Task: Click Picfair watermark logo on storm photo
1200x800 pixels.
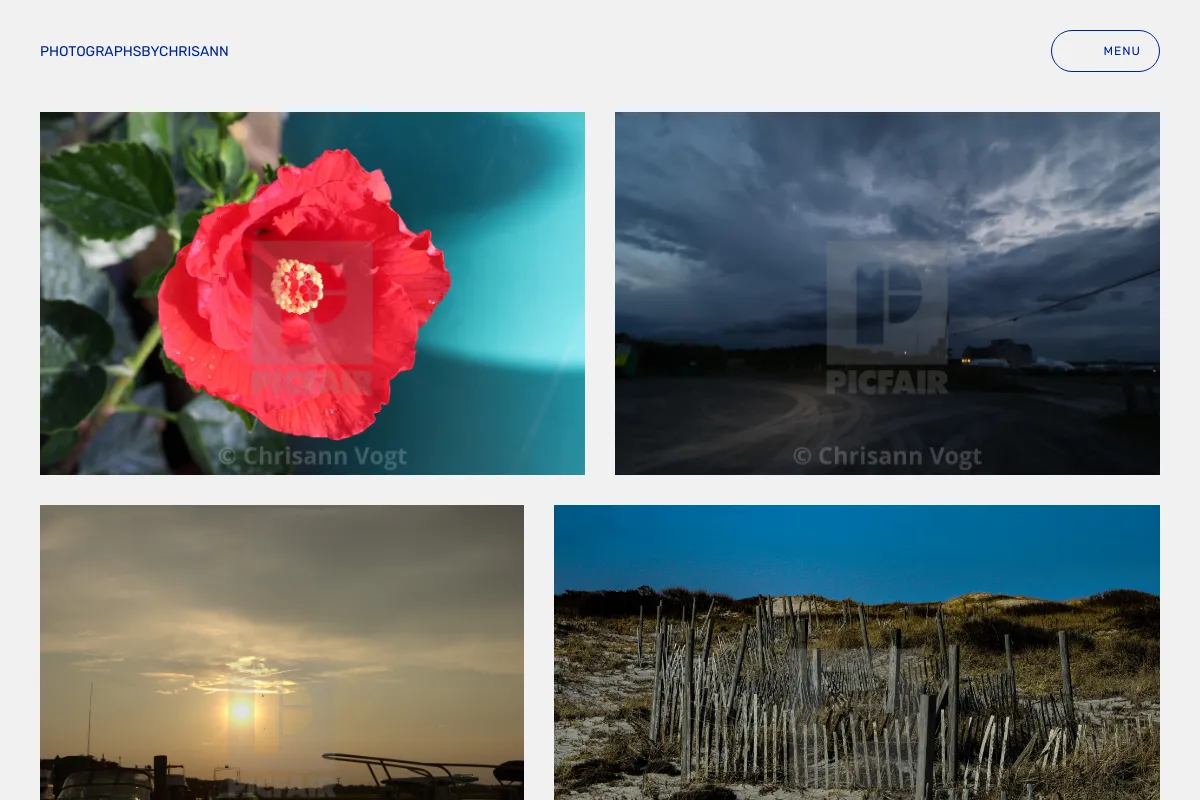Action: [x=887, y=316]
